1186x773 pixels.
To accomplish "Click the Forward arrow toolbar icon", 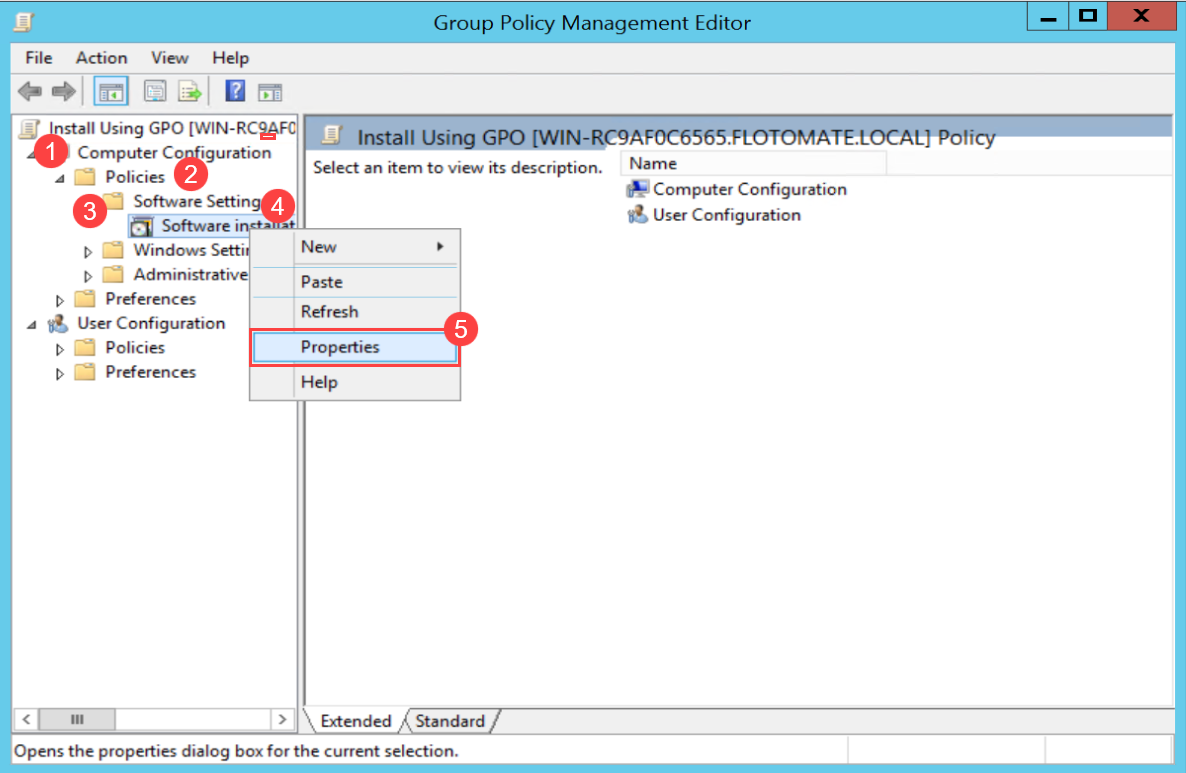I will 64,92.
